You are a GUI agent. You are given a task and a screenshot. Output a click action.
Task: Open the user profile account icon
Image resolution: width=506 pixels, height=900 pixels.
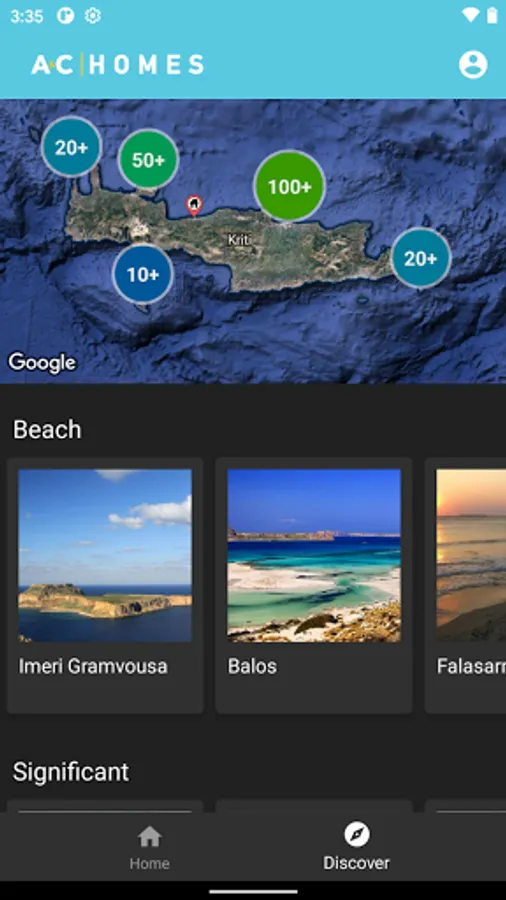(x=473, y=65)
